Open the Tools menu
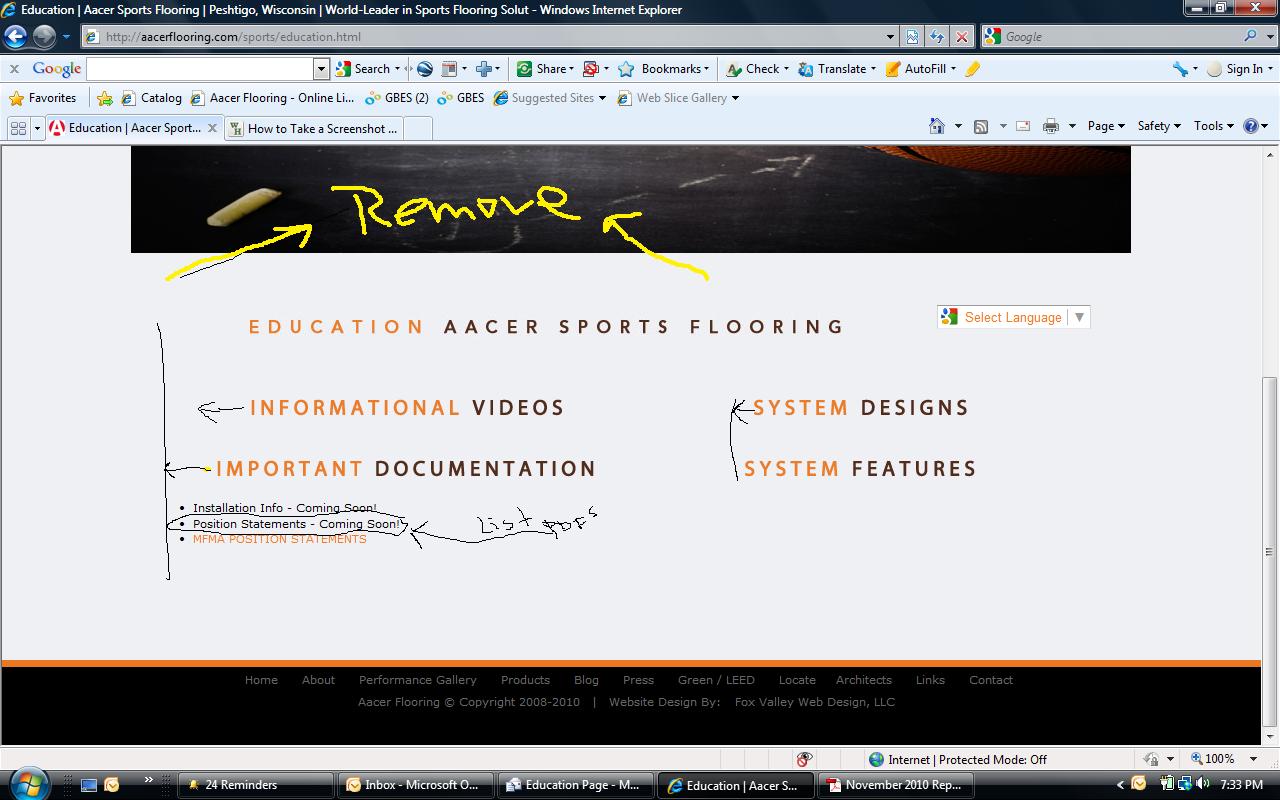Screen dimensions: 1280x800 pyautogui.click(x=1214, y=126)
